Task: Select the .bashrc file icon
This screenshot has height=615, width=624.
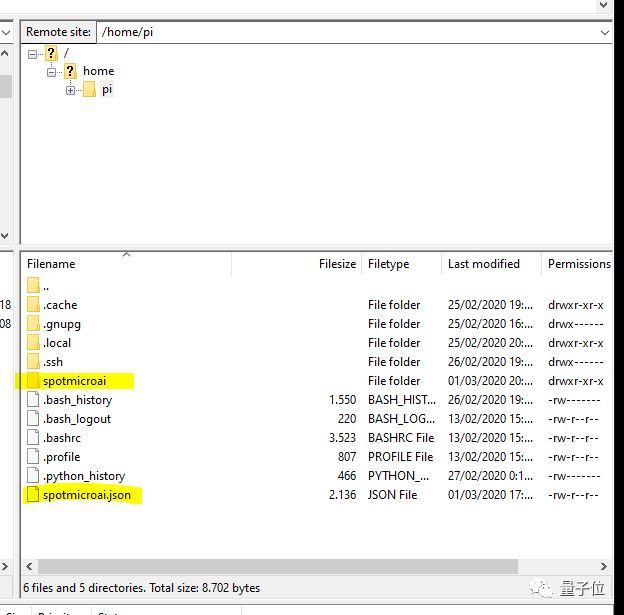Action: 33,438
